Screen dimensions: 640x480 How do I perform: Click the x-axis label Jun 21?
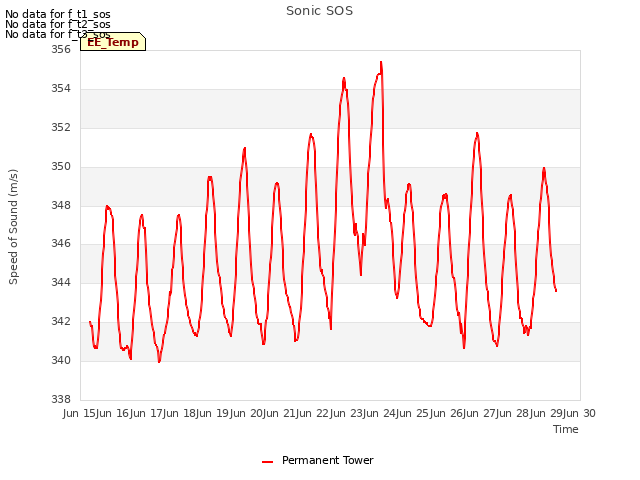[280, 413]
